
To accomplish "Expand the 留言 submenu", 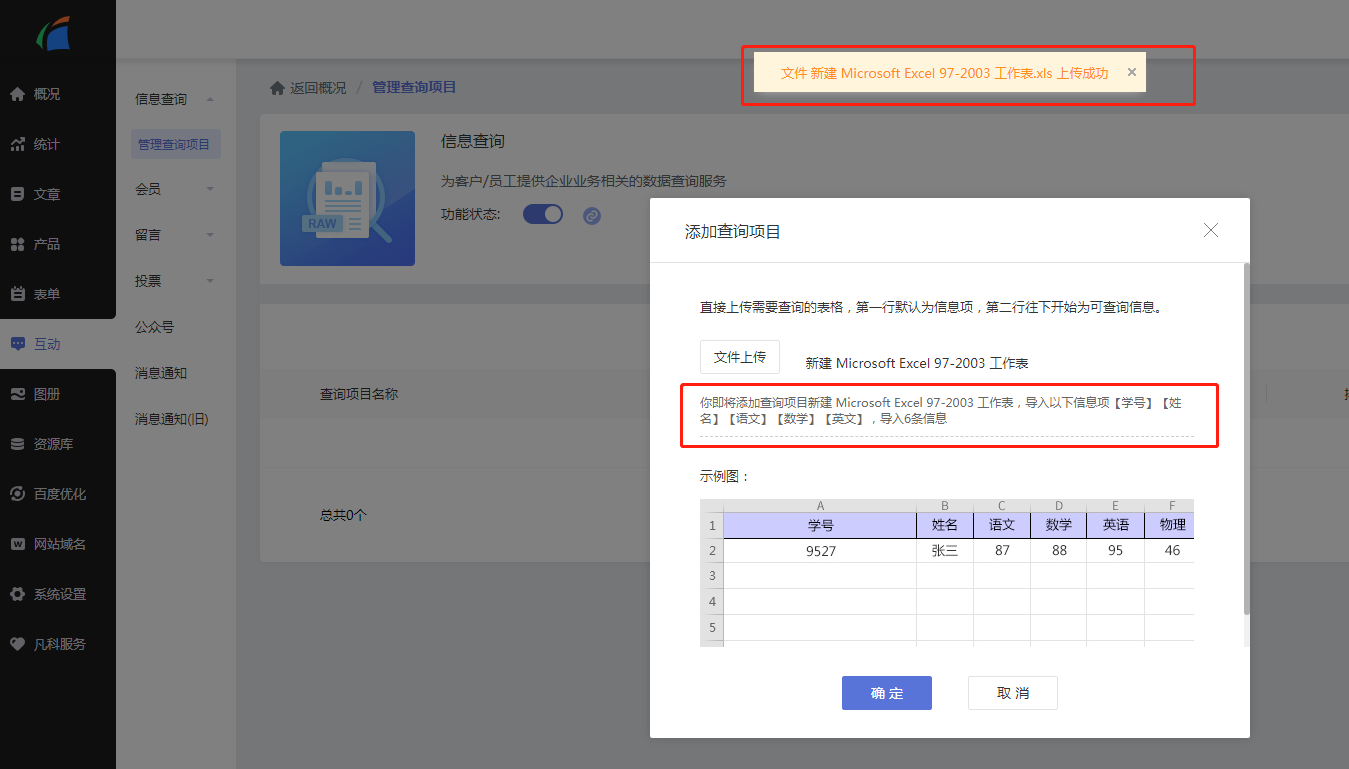I will coord(210,235).
